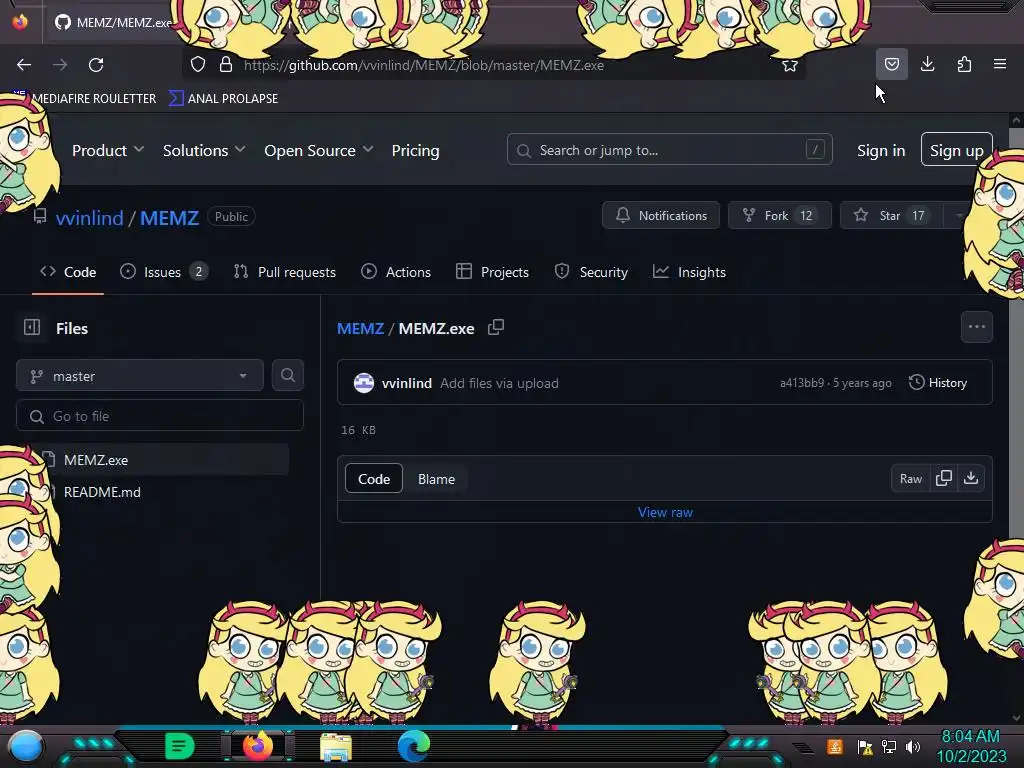Screen dimensions: 1024x768
Task: Go back with the browser back arrow
Action: [24, 65]
